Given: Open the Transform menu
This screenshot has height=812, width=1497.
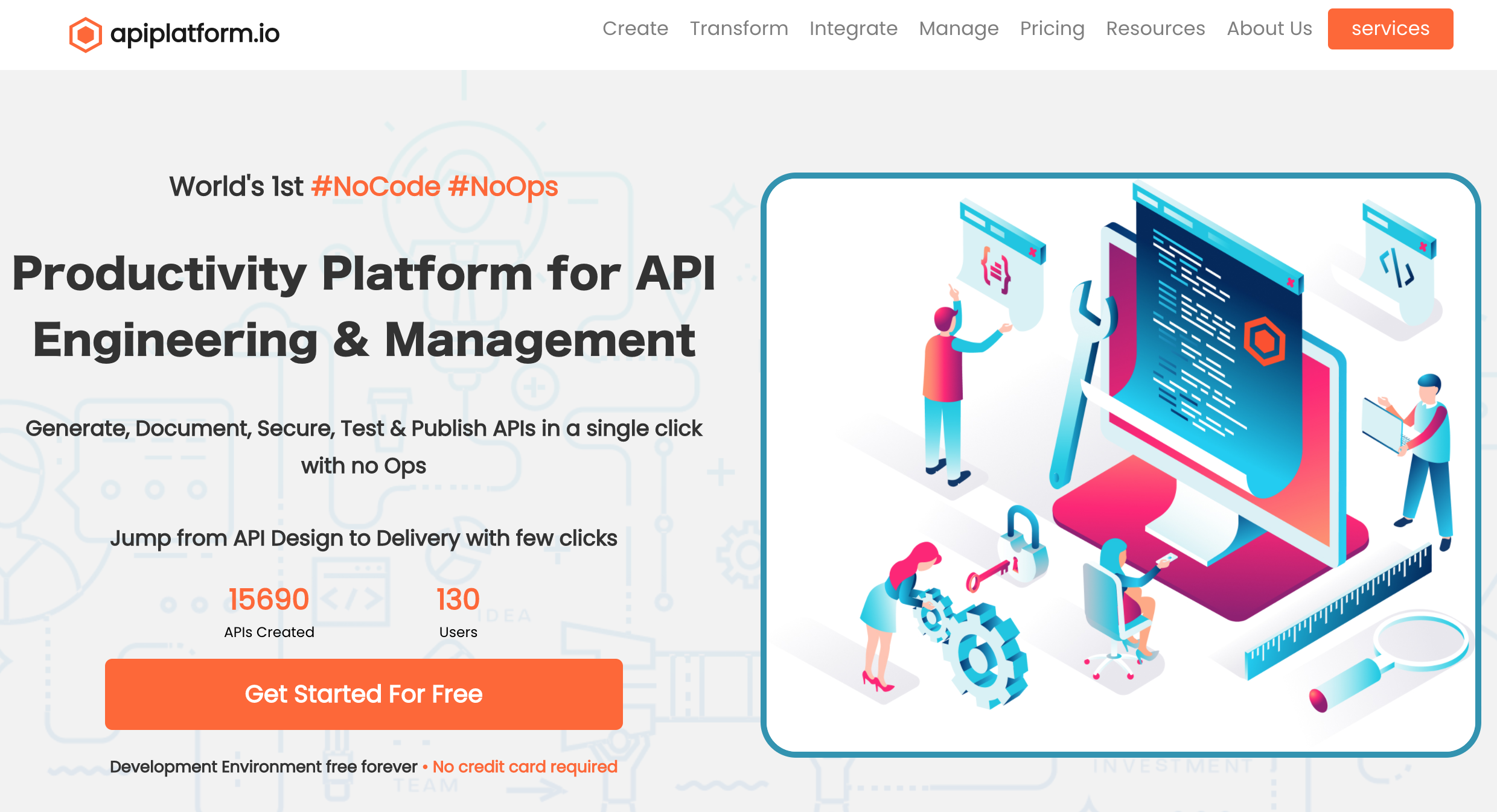Looking at the screenshot, I should tap(739, 28).
